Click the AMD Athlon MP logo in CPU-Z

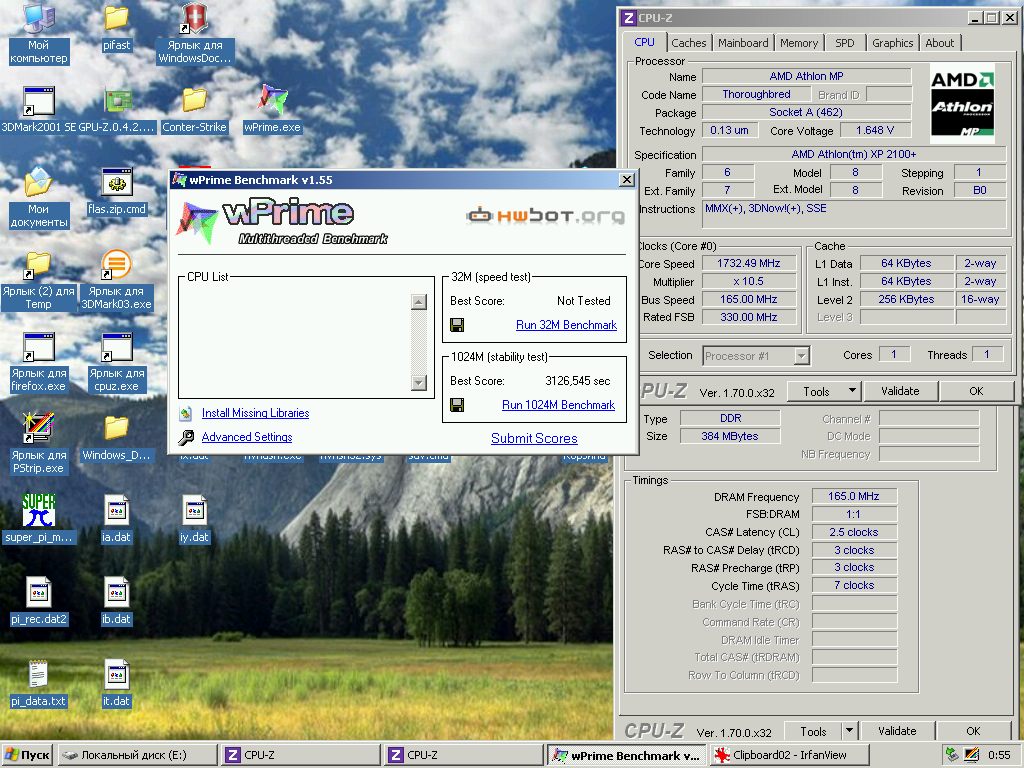[x=962, y=103]
